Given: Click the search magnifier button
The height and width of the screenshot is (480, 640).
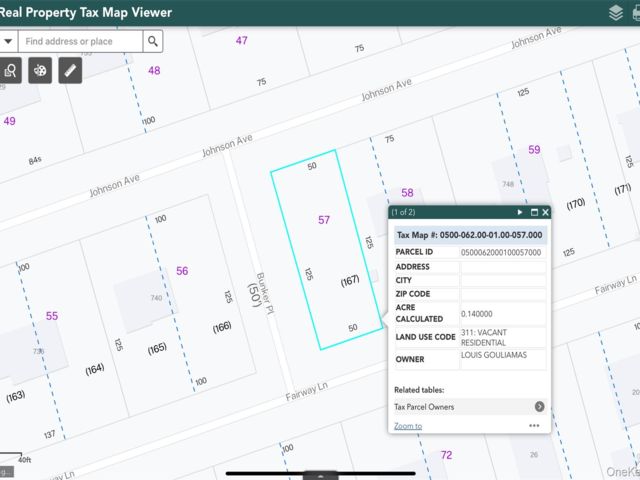Looking at the screenshot, I should (153, 41).
